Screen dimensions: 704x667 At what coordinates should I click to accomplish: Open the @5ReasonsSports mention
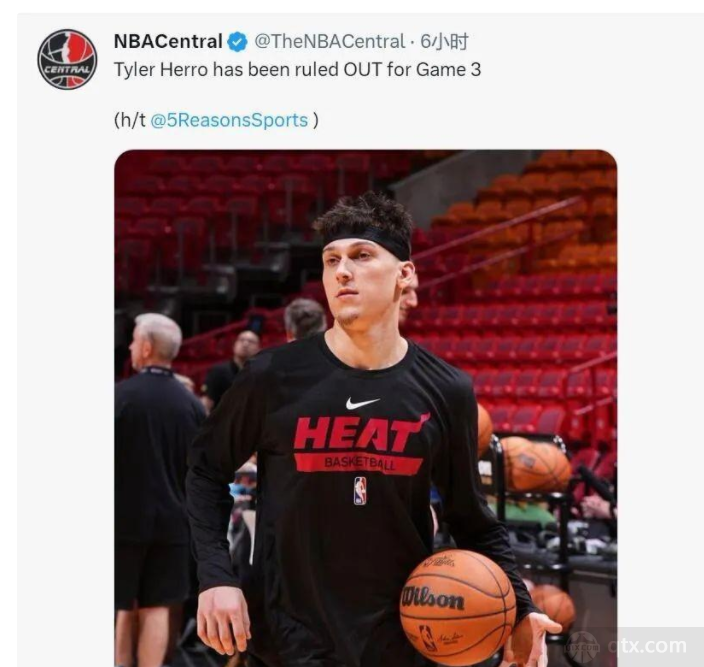229,120
